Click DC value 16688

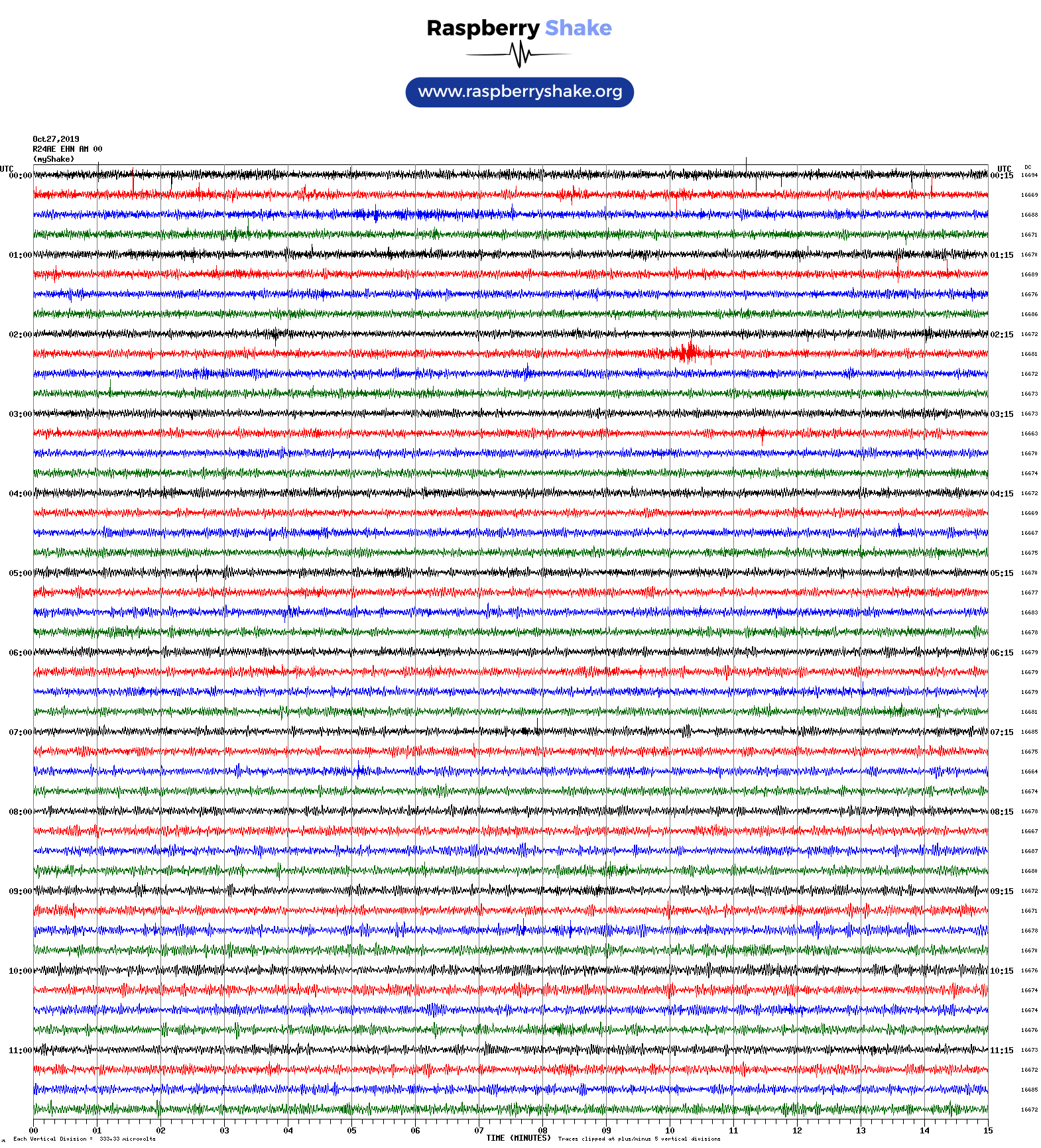[x=1029, y=215]
